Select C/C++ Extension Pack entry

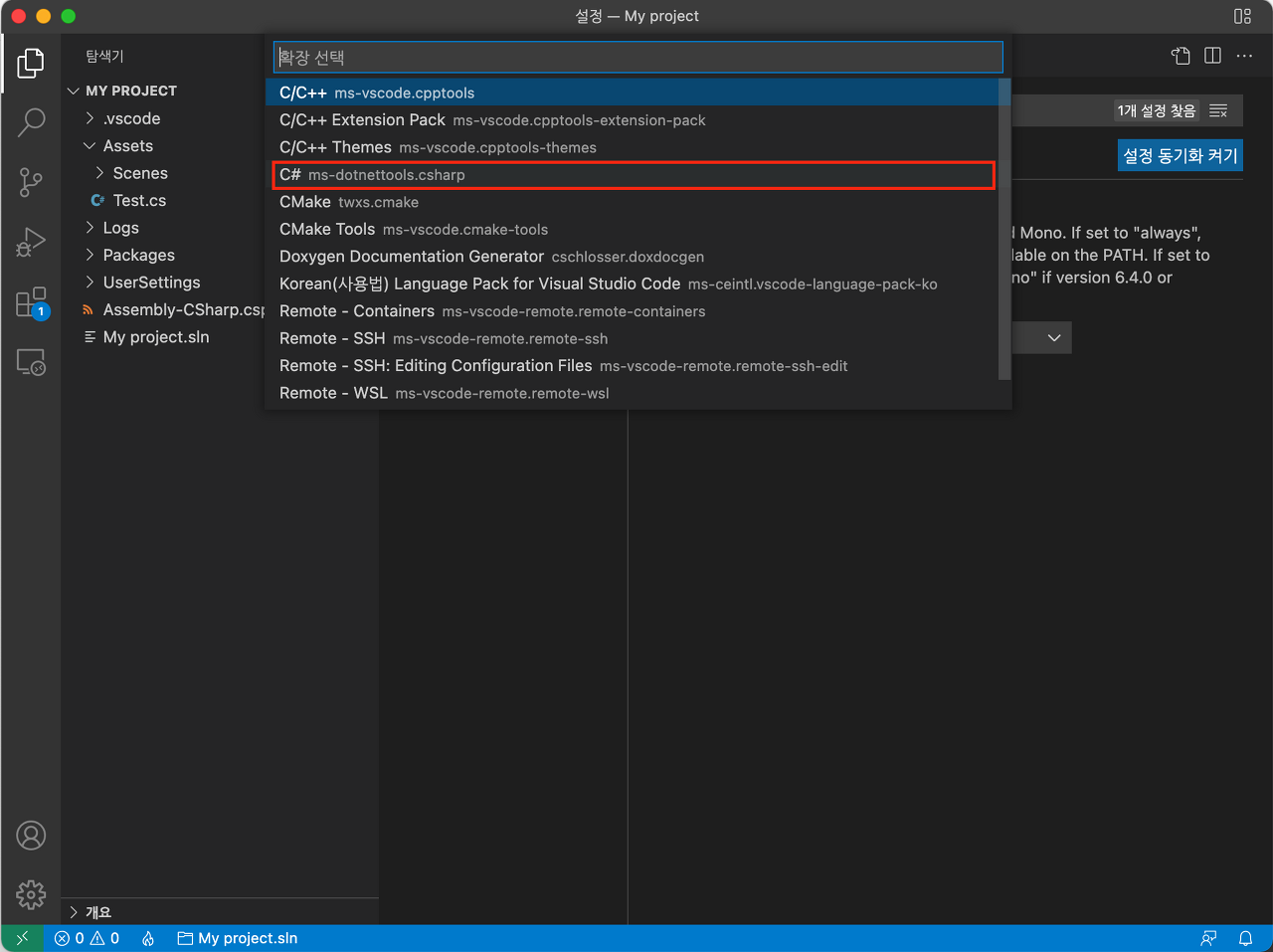[x=632, y=119]
